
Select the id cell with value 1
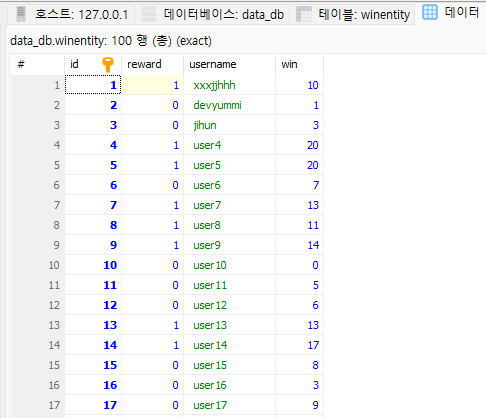tap(93, 85)
